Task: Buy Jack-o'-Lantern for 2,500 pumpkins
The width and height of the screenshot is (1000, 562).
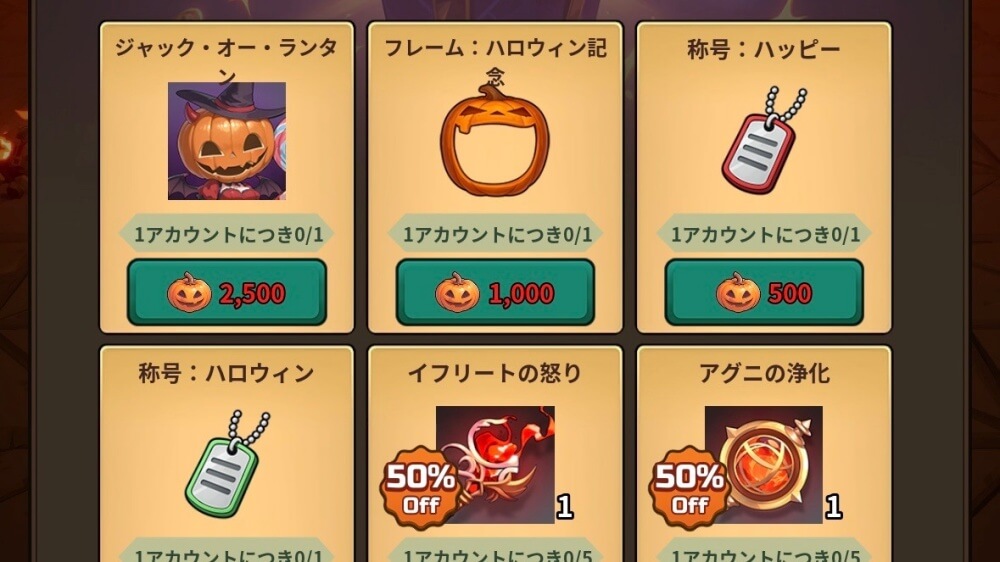Action: point(227,292)
